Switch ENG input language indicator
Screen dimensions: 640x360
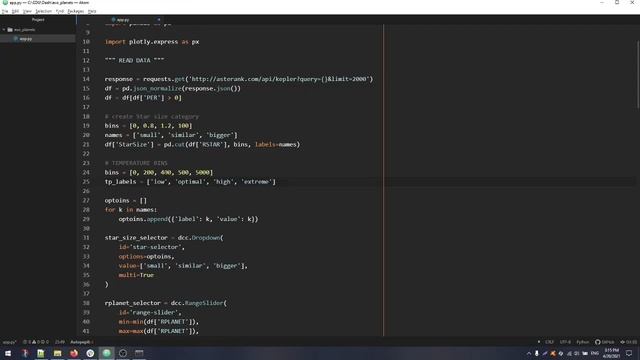click(x=595, y=353)
